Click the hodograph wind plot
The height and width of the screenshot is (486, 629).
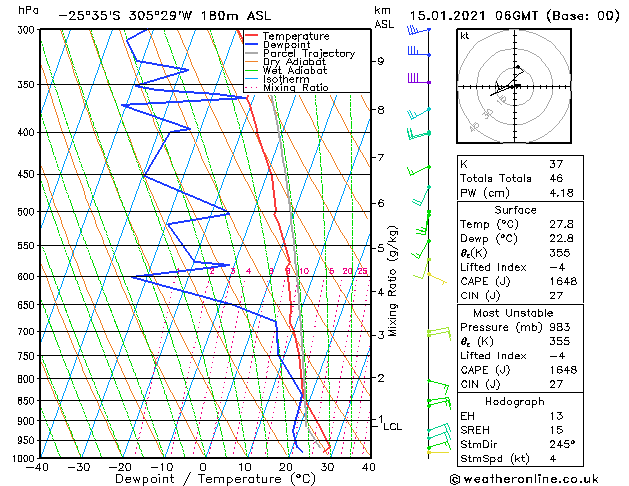point(514,86)
